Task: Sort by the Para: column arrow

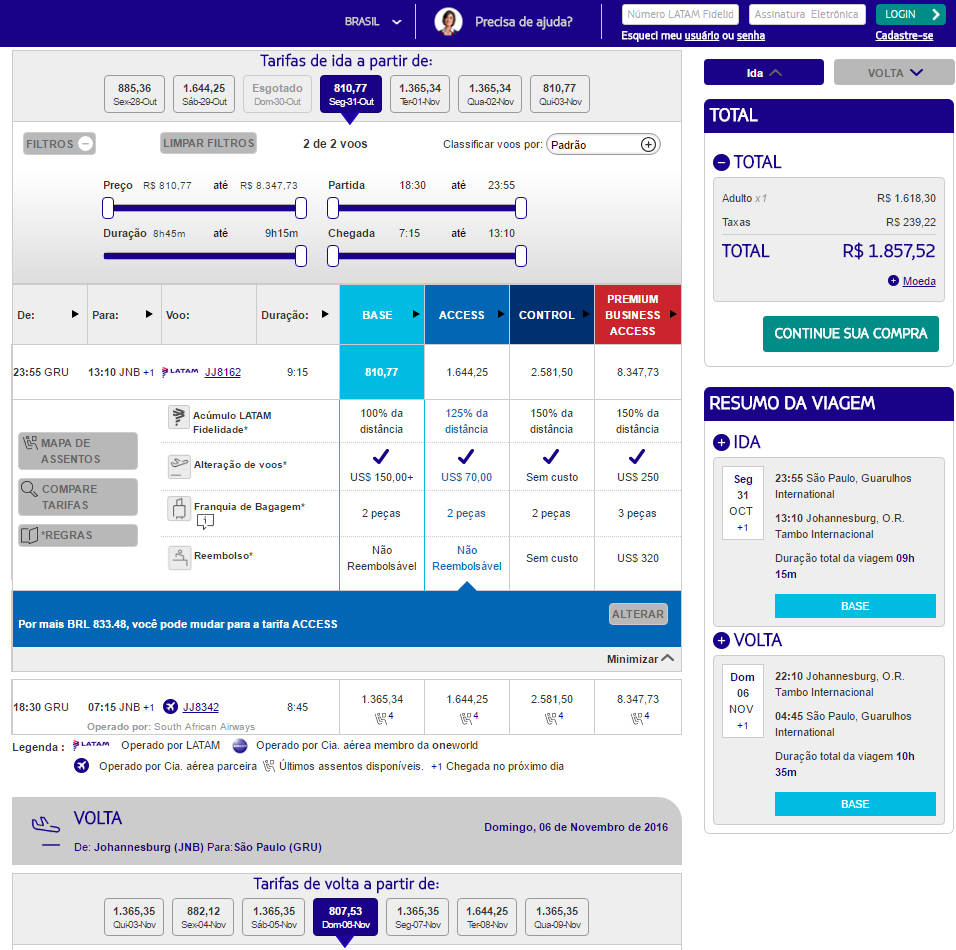Action: click(x=149, y=314)
